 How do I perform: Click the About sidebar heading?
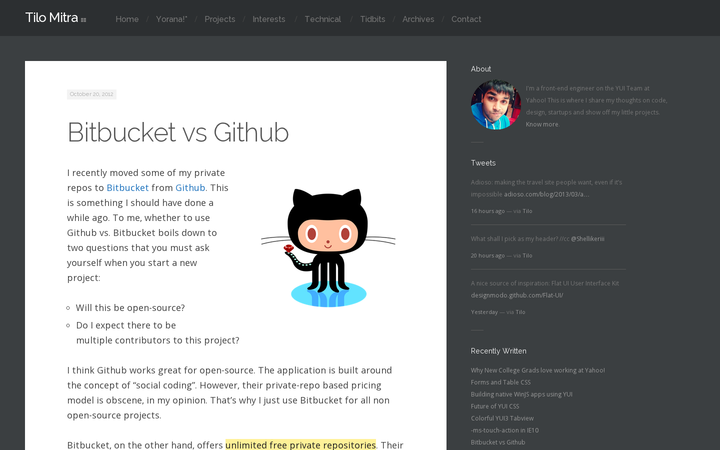pos(481,69)
